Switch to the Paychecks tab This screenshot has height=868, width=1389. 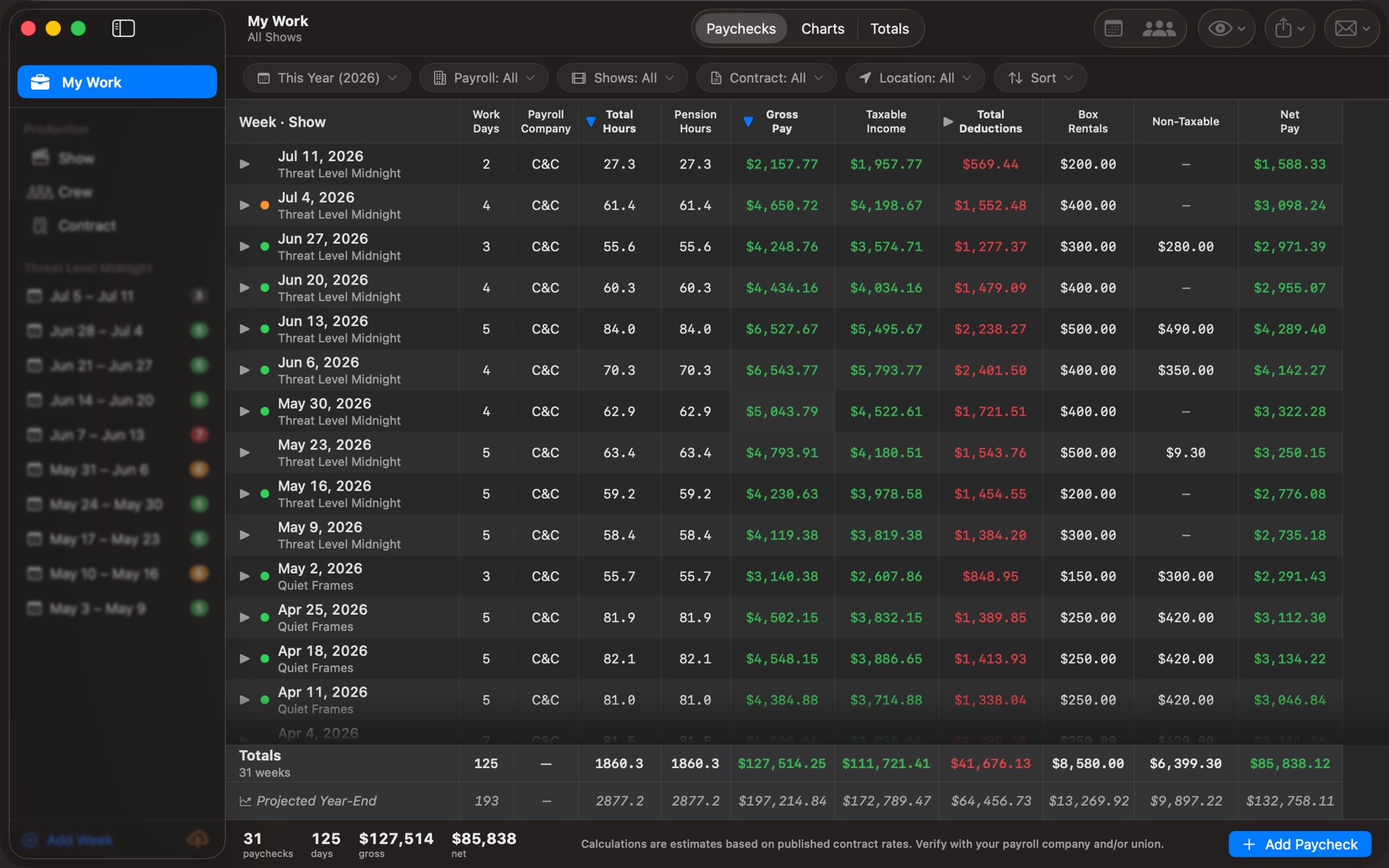pos(740,28)
